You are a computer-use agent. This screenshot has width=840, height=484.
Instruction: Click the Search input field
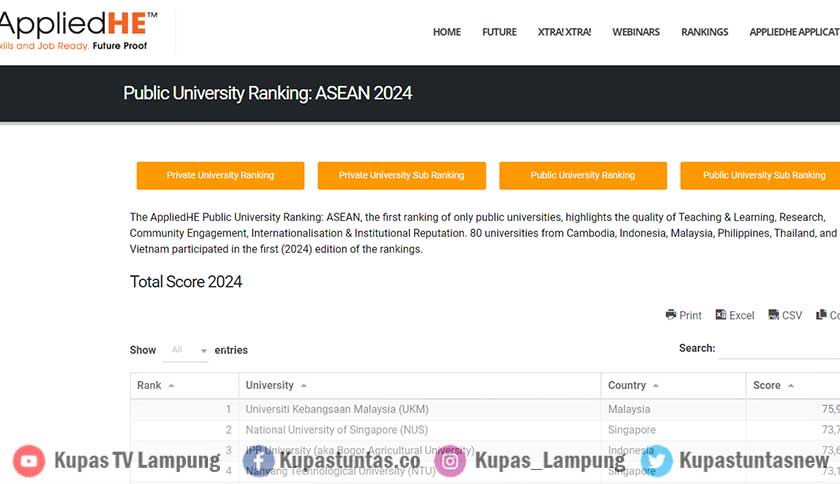coord(779,348)
